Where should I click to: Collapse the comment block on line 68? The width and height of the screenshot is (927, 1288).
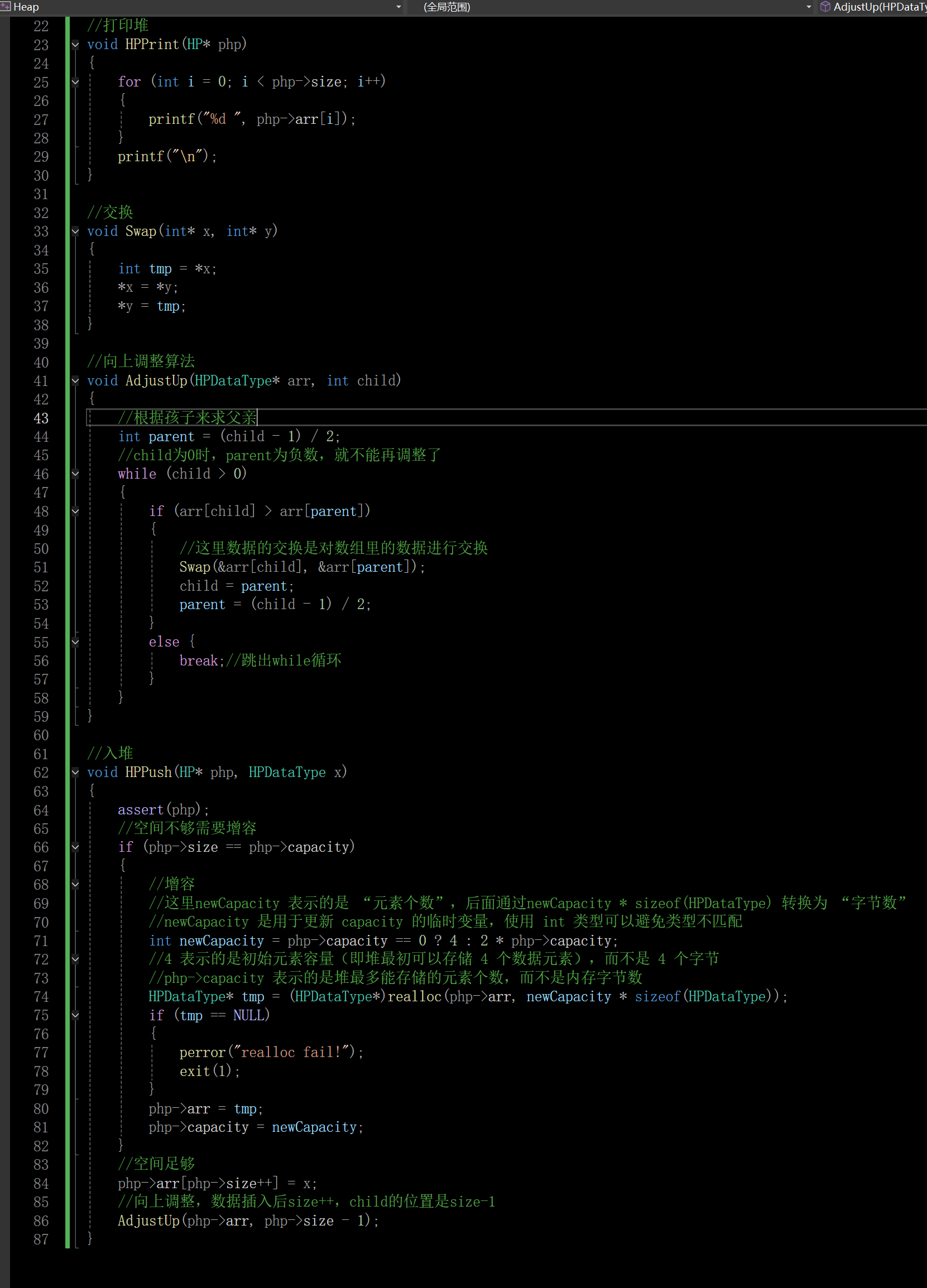[75, 884]
